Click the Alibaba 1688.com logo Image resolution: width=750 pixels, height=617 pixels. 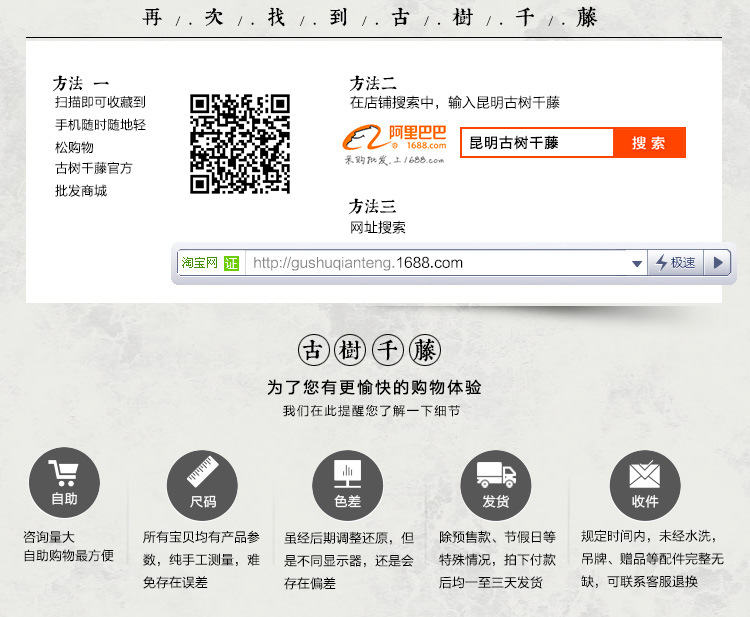(x=395, y=144)
